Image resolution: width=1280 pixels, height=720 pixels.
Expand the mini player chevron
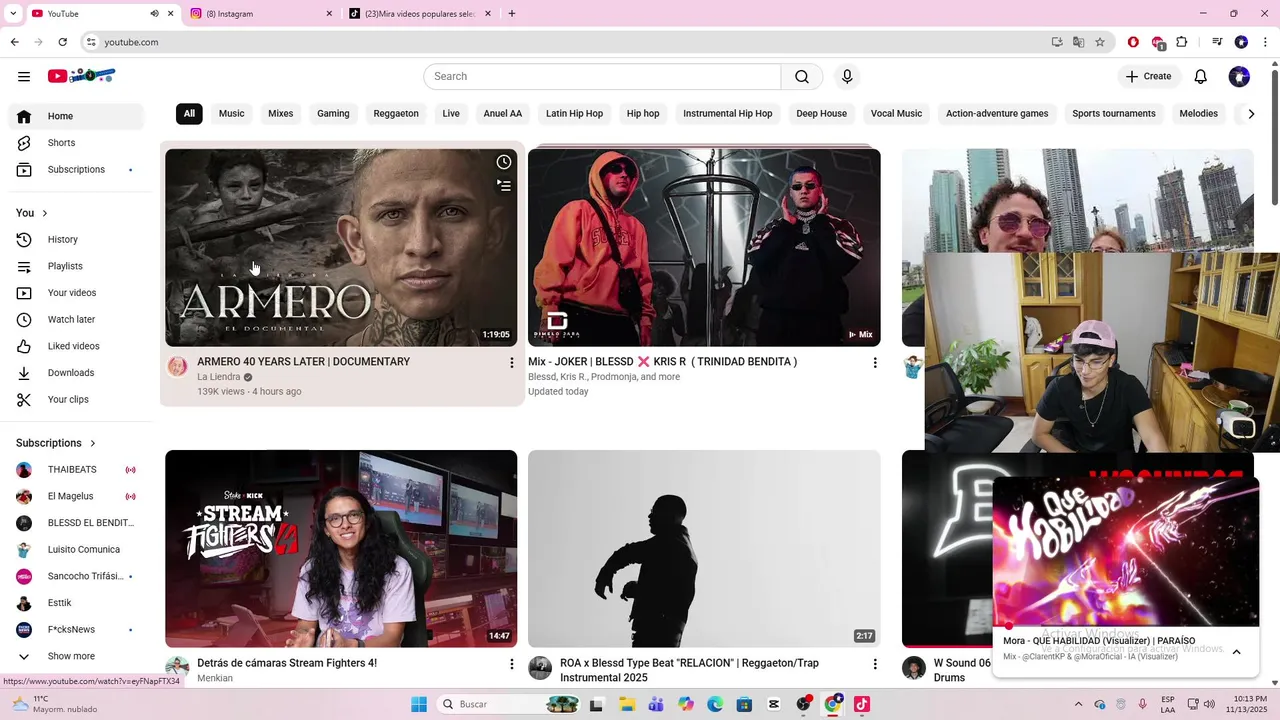click(1236, 652)
